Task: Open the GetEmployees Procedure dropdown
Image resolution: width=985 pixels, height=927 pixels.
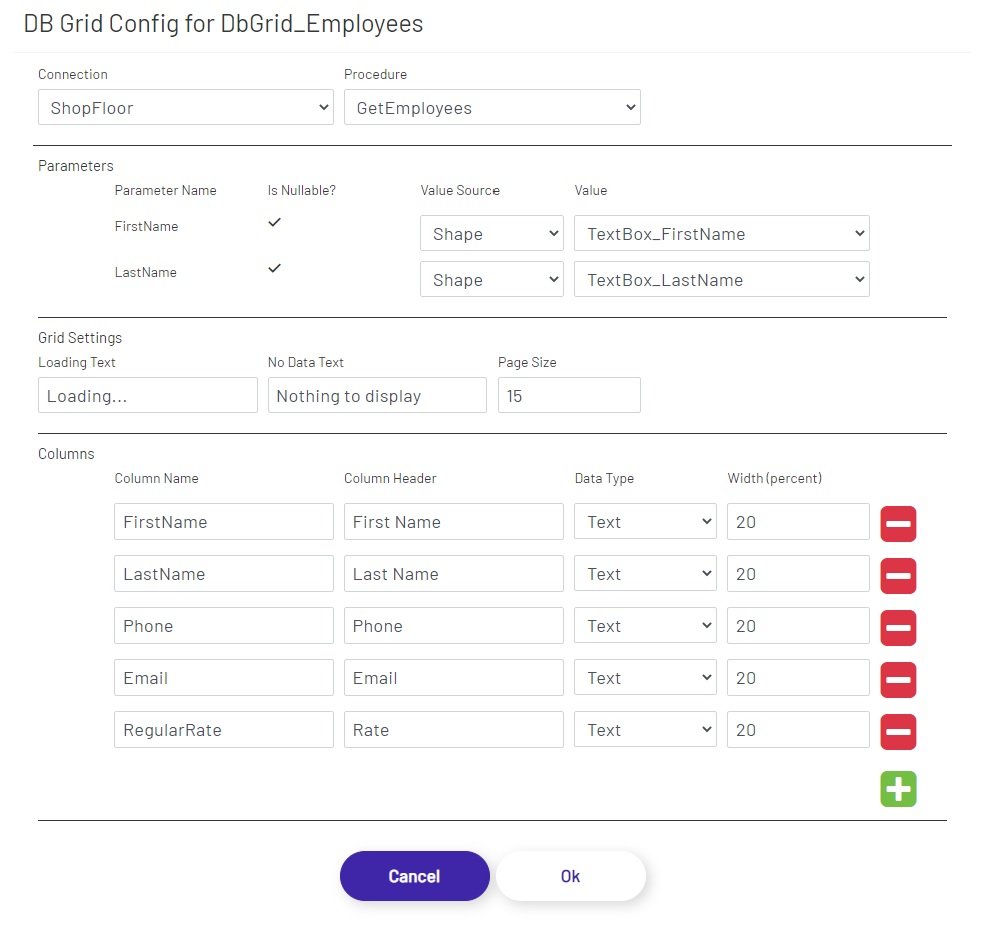Action: click(492, 107)
